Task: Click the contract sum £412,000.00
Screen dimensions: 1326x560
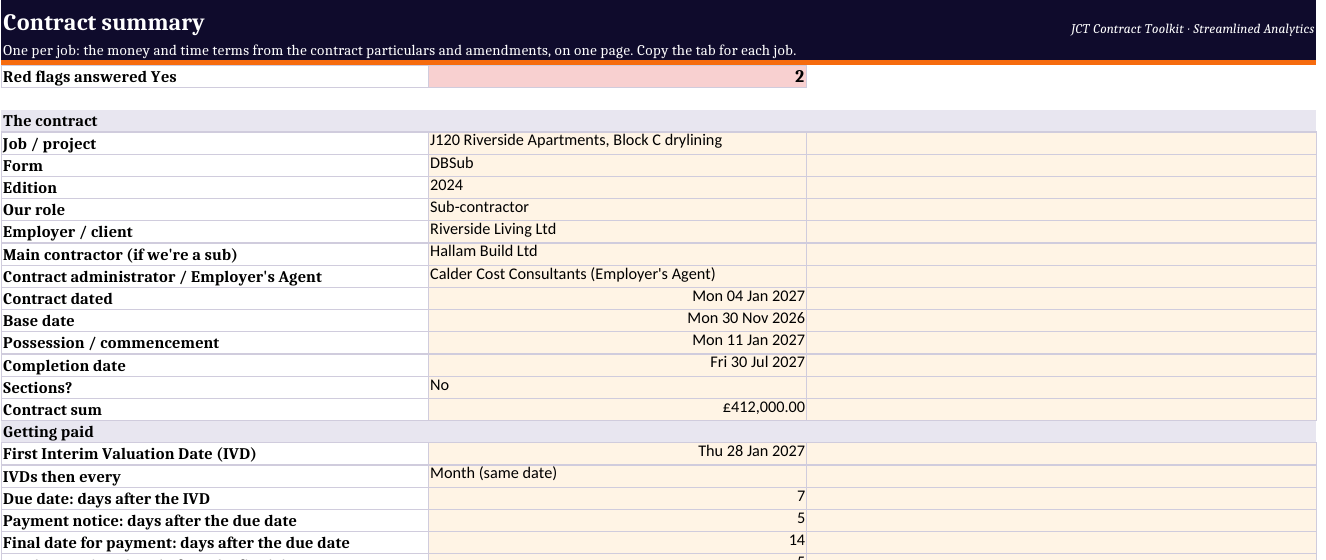Action: tap(617, 409)
